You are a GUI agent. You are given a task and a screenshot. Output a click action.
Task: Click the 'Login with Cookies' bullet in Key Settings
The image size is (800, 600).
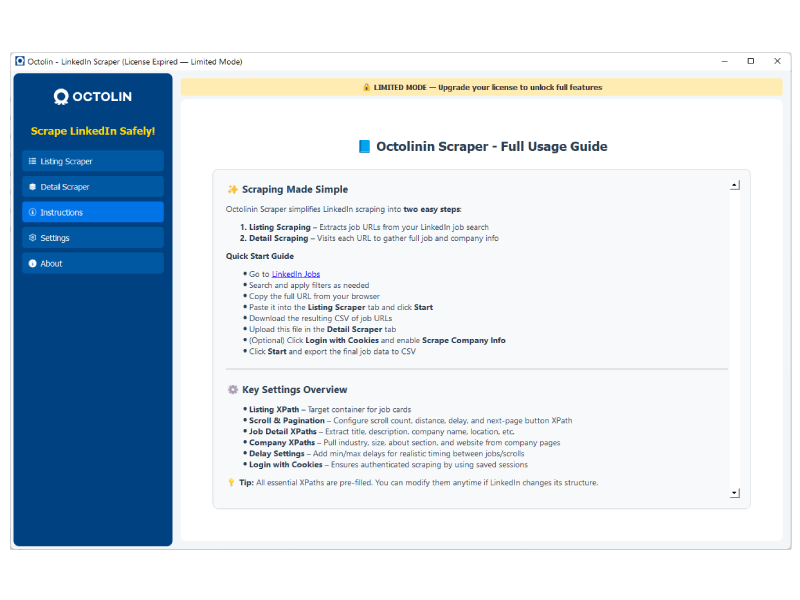[x=388, y=465]
